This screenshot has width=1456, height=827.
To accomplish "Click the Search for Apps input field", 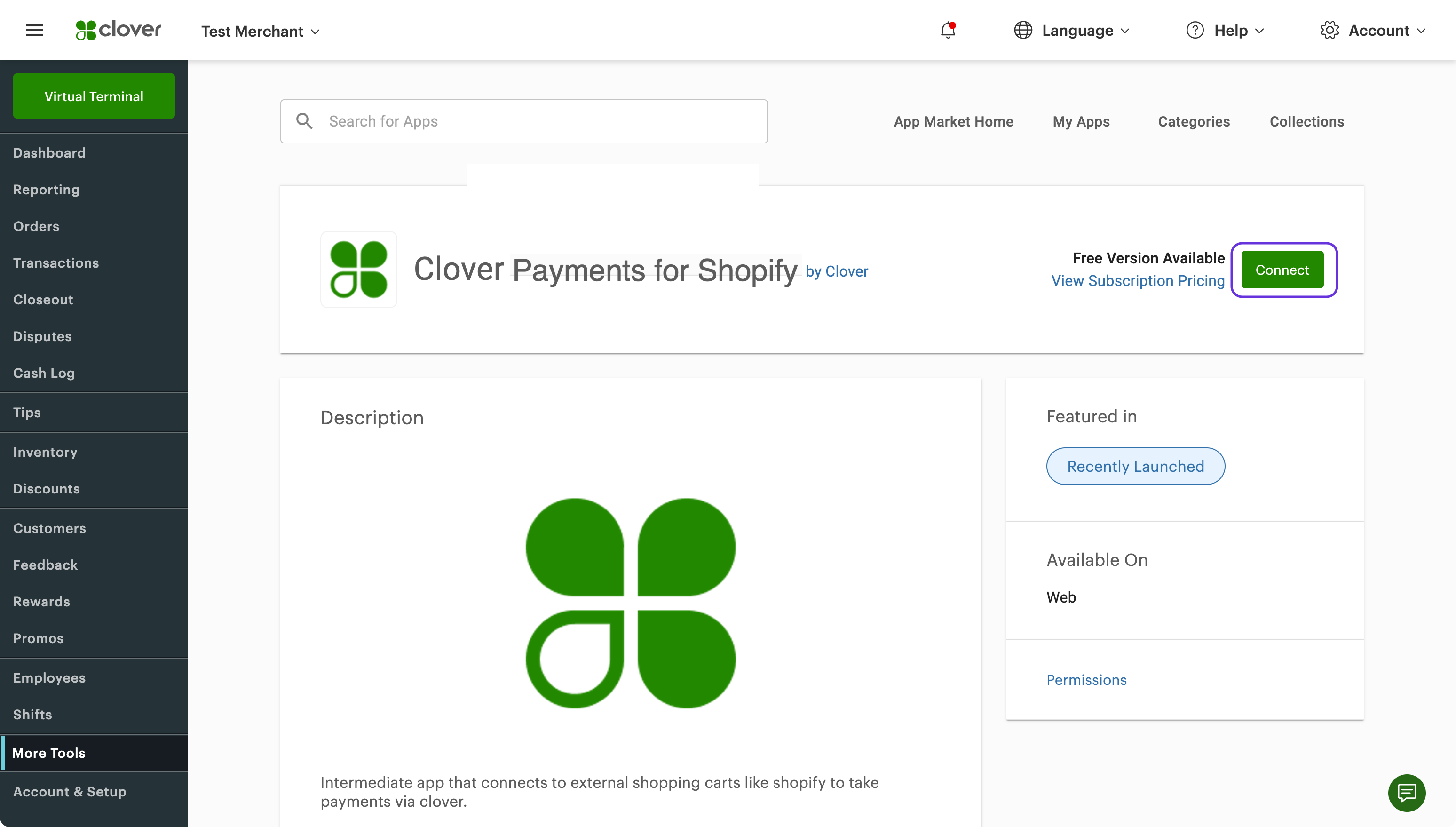I will (x=523, y=121).
